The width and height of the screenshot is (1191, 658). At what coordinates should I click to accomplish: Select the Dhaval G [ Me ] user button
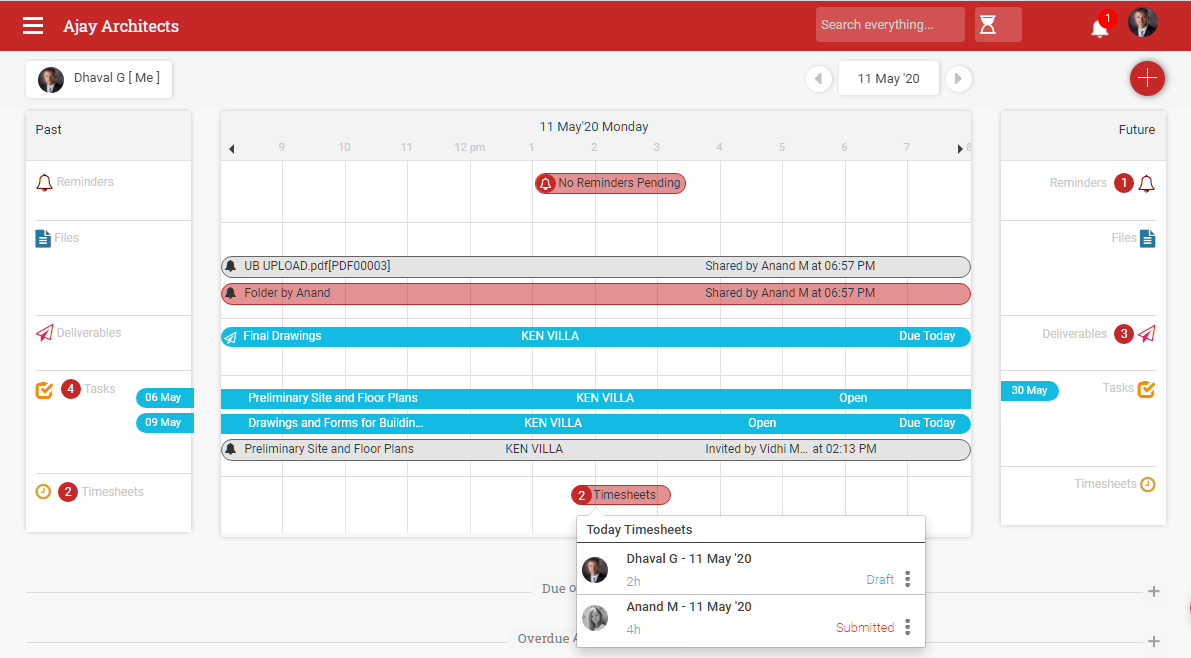(99, 79)
